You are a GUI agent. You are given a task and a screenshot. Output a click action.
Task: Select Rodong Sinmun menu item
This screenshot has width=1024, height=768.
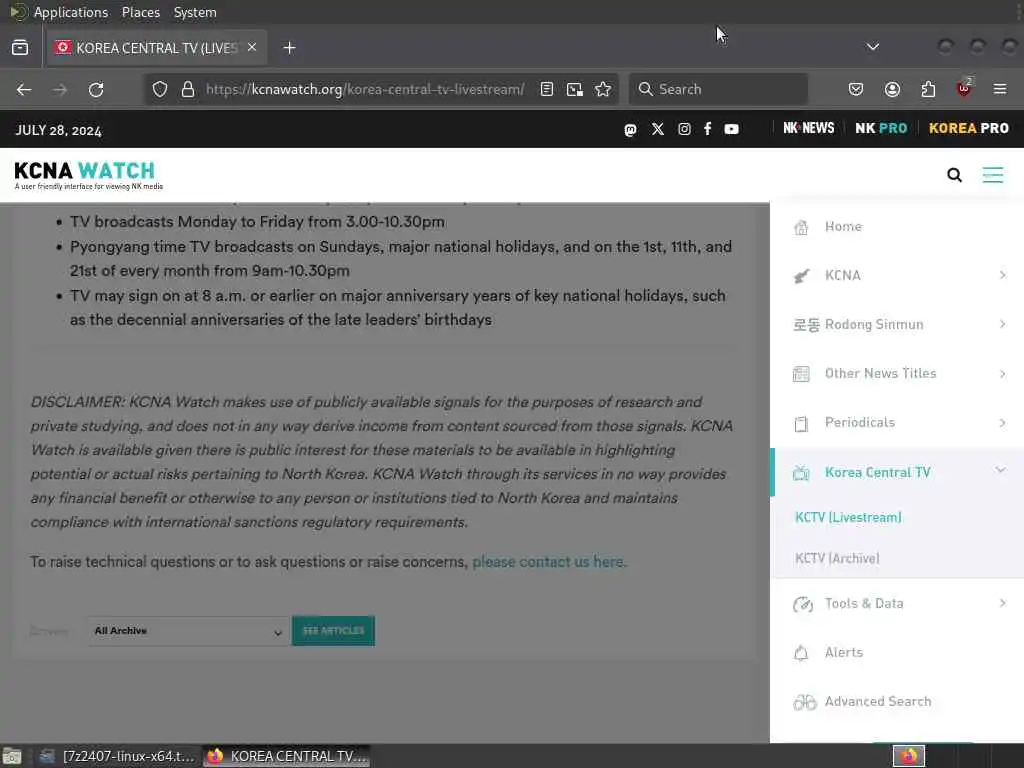coord(874,325)
